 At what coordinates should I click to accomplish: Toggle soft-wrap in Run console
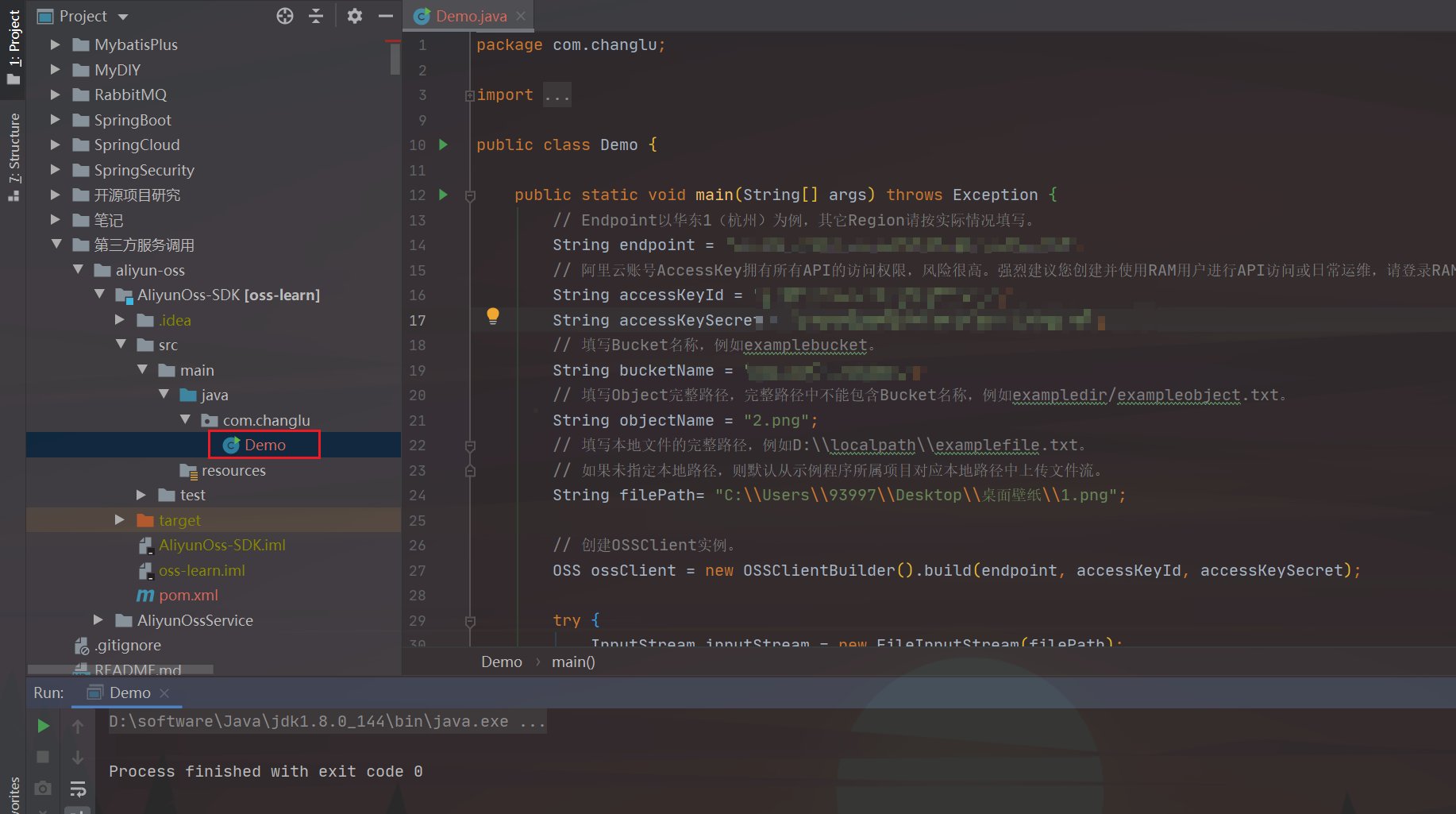pyautogui.click(x=78, y=789)
